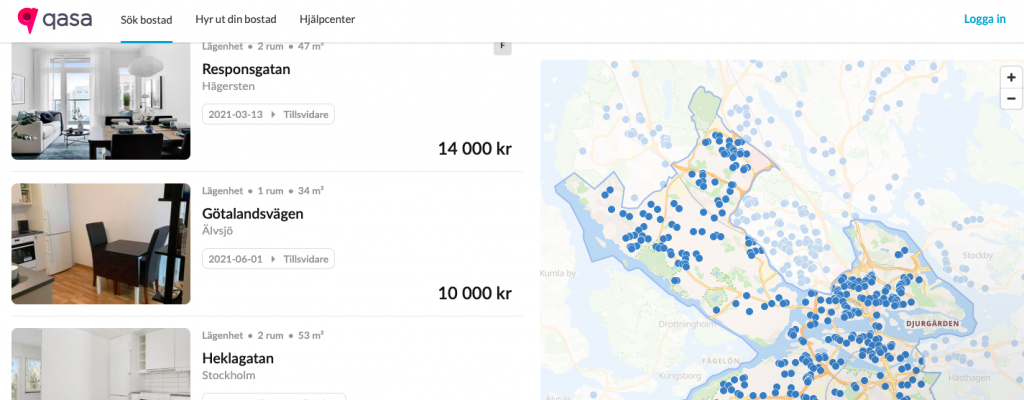The height and width of the screenshot is (400, 1024).
Task: Zoom out the map with minus button
Action: tap(1011, 98)
